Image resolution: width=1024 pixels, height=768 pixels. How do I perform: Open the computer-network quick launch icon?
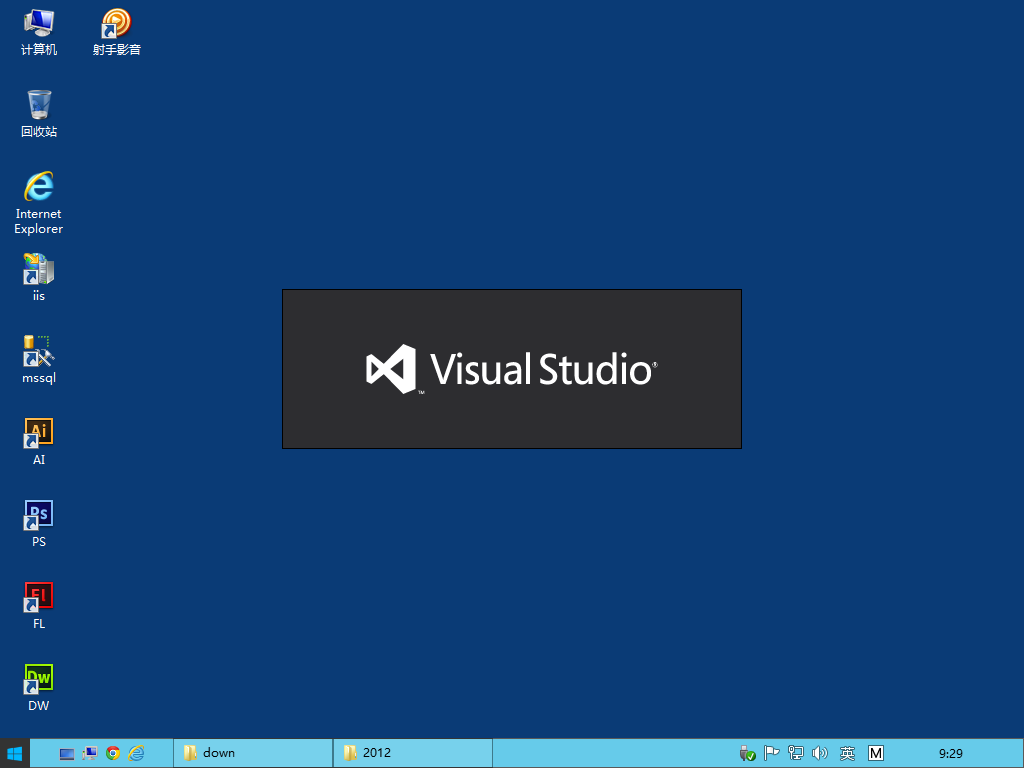(89, 754)
